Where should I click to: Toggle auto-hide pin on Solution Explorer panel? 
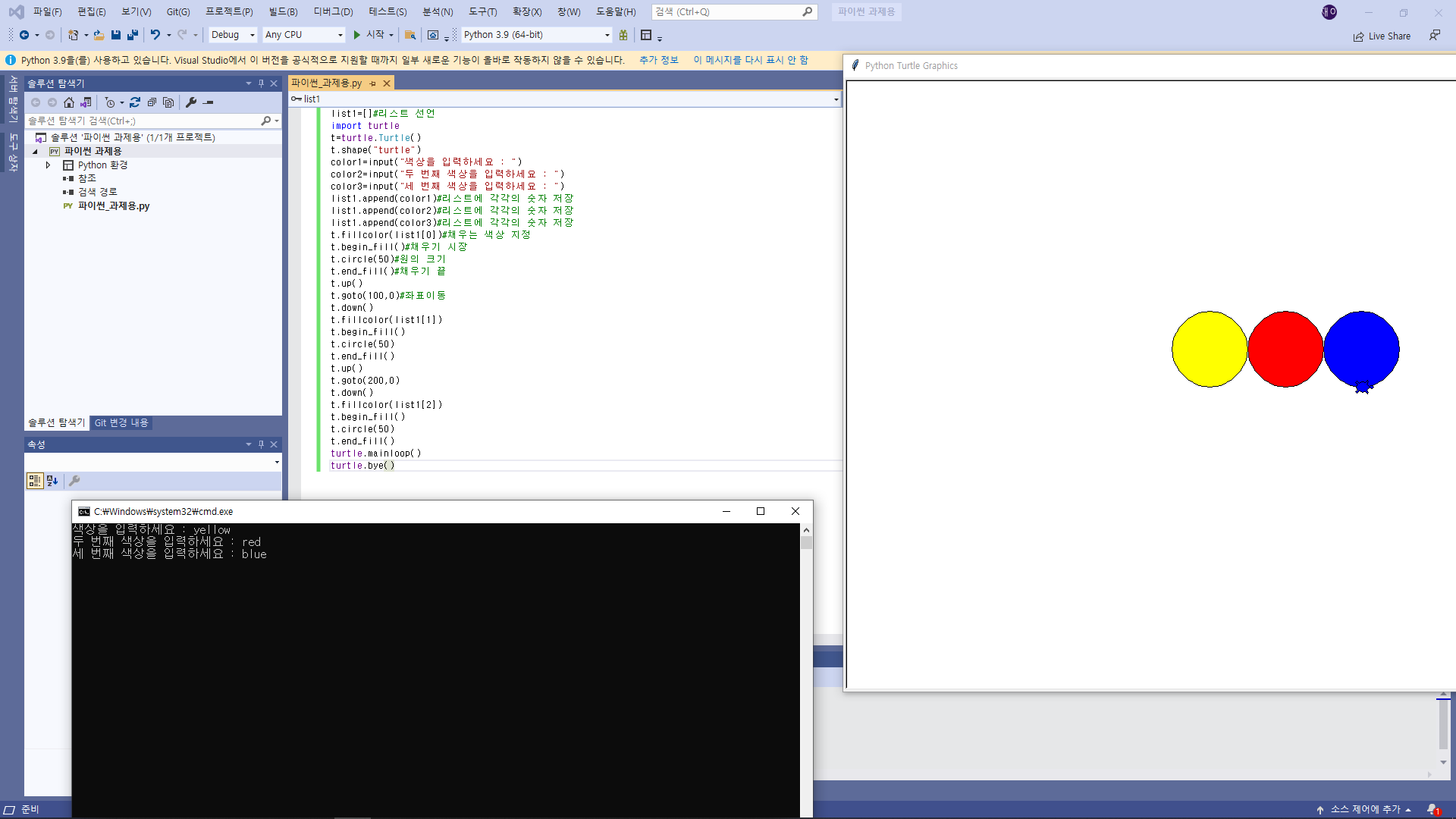pos(261,83)
